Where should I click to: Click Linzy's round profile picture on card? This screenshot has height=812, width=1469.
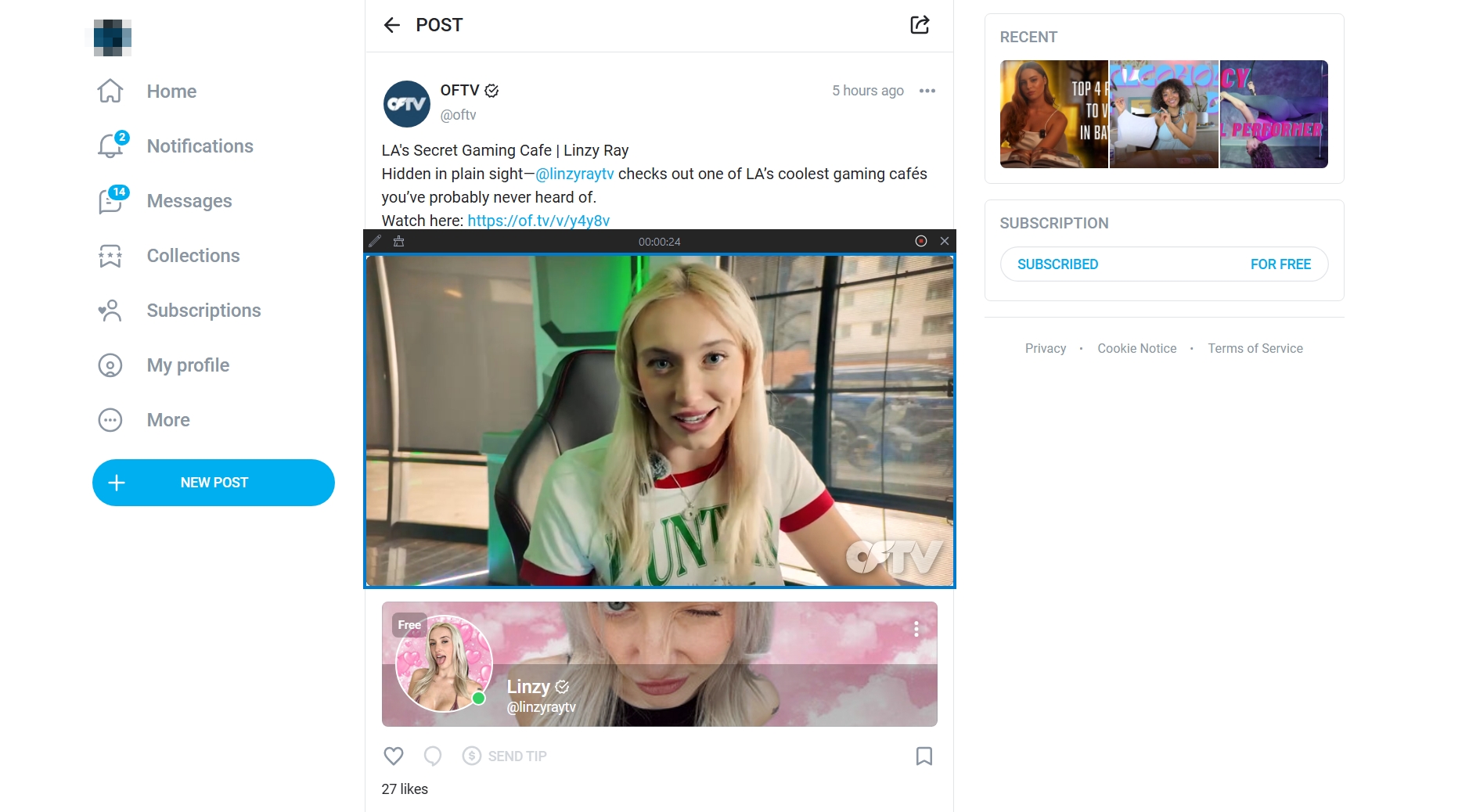[x=444, y=663]
